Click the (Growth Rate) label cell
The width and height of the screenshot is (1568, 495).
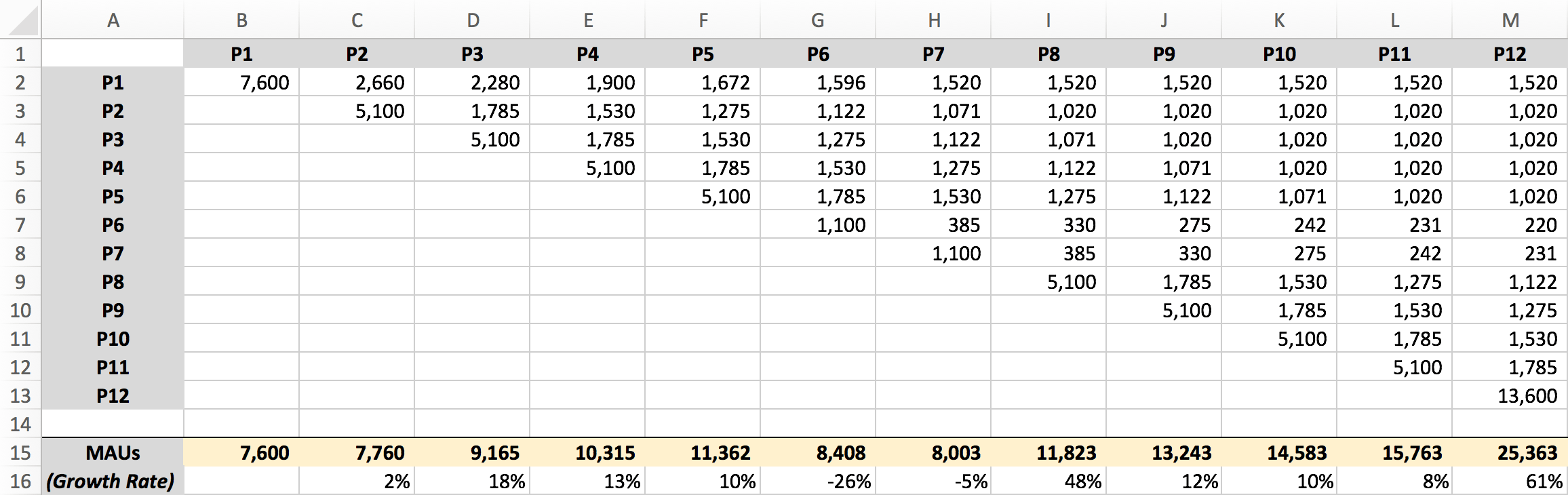[x=113, y=481]
